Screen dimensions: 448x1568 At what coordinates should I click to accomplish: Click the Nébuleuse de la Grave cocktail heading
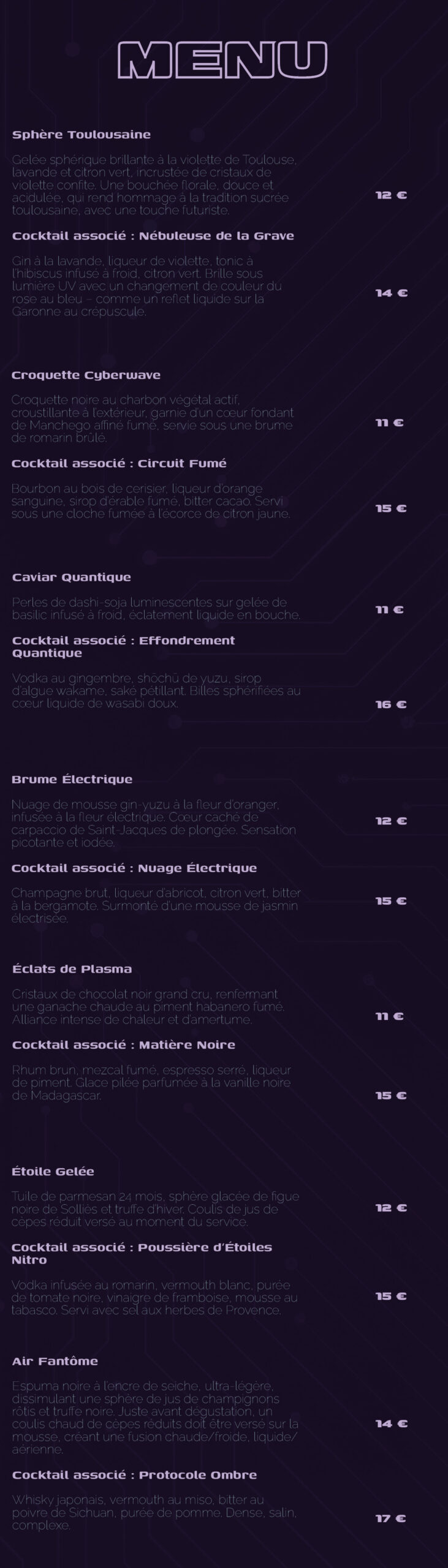[x=153, y=236]
